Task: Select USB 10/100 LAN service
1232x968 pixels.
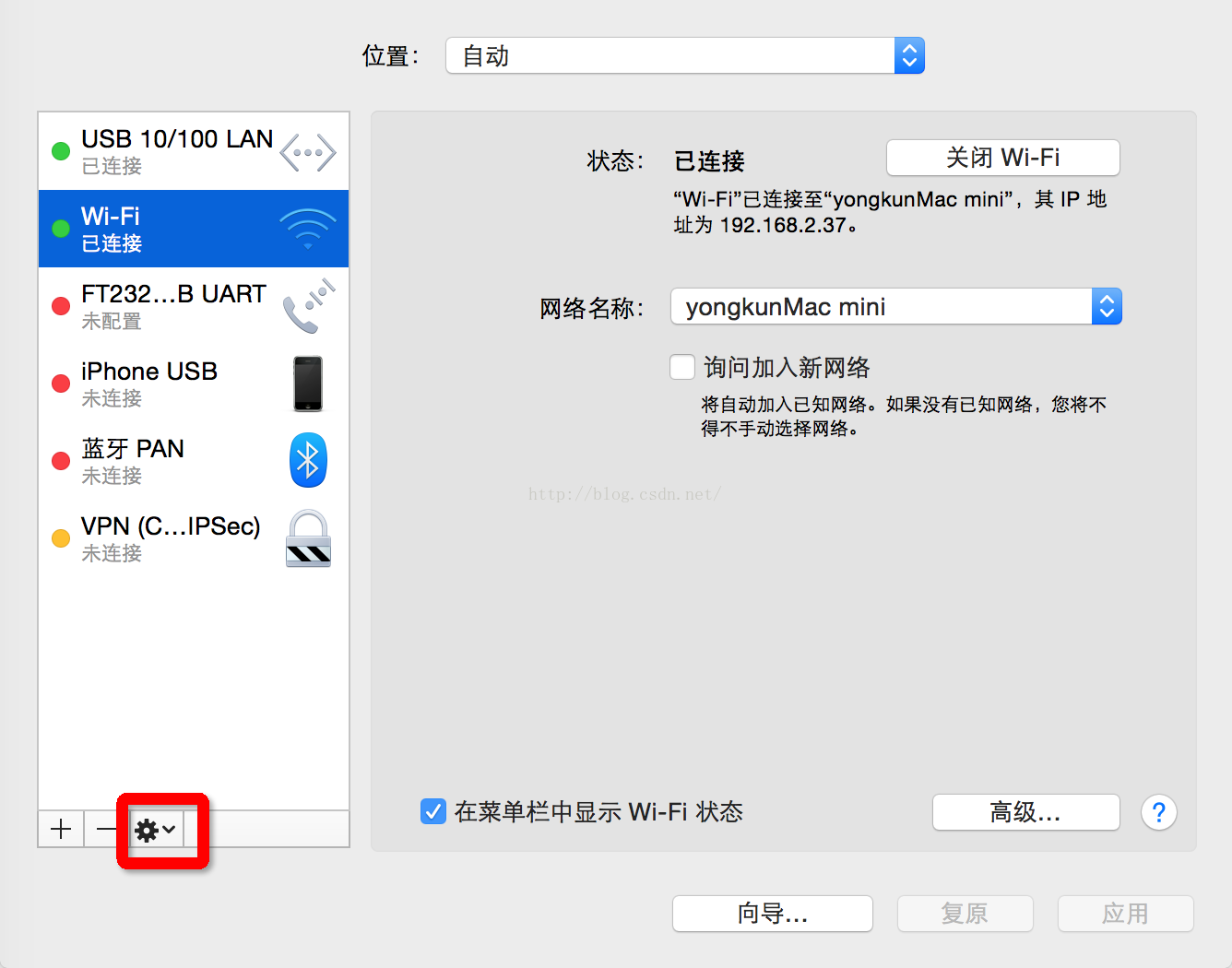Action: (x=194, y=151)
